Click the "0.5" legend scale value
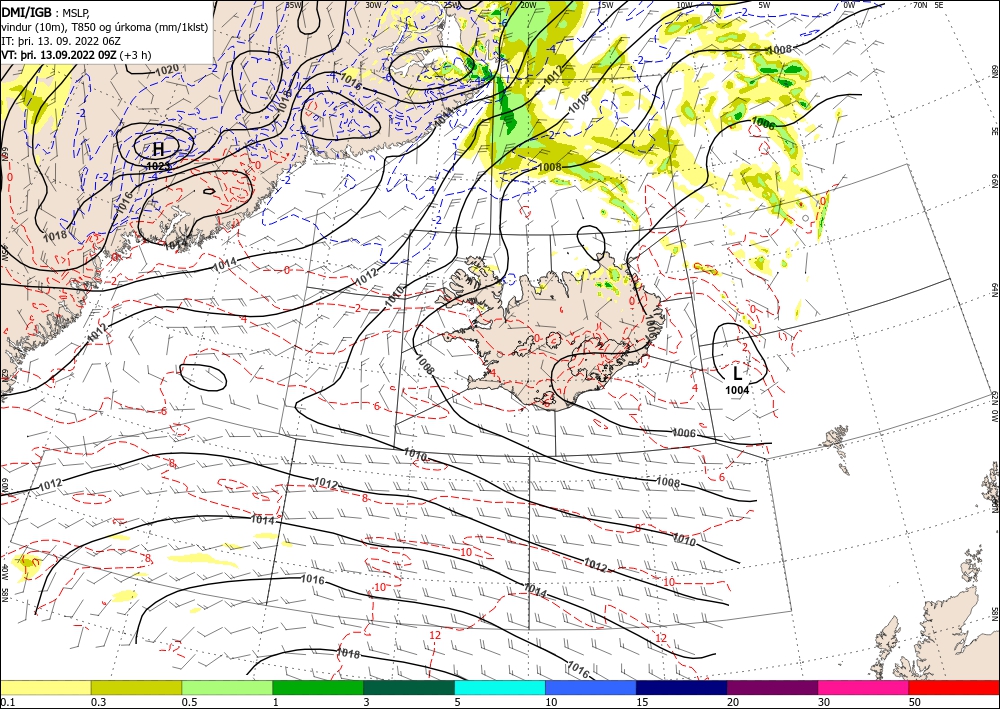The width and height of the screenshot is (1000, 709). pos(188,702)
